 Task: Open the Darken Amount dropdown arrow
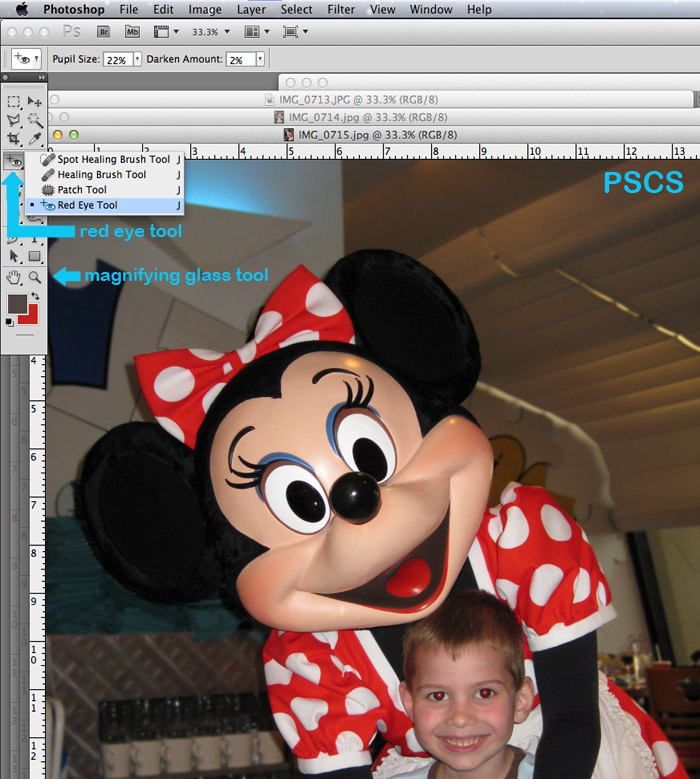point(260,59)
